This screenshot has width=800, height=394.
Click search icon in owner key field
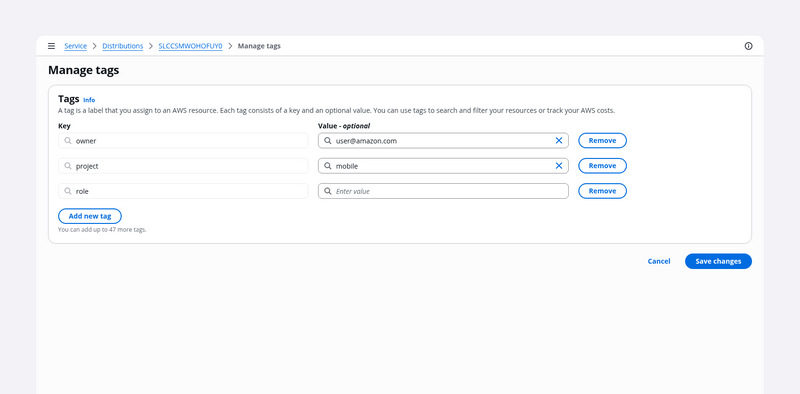68,140
